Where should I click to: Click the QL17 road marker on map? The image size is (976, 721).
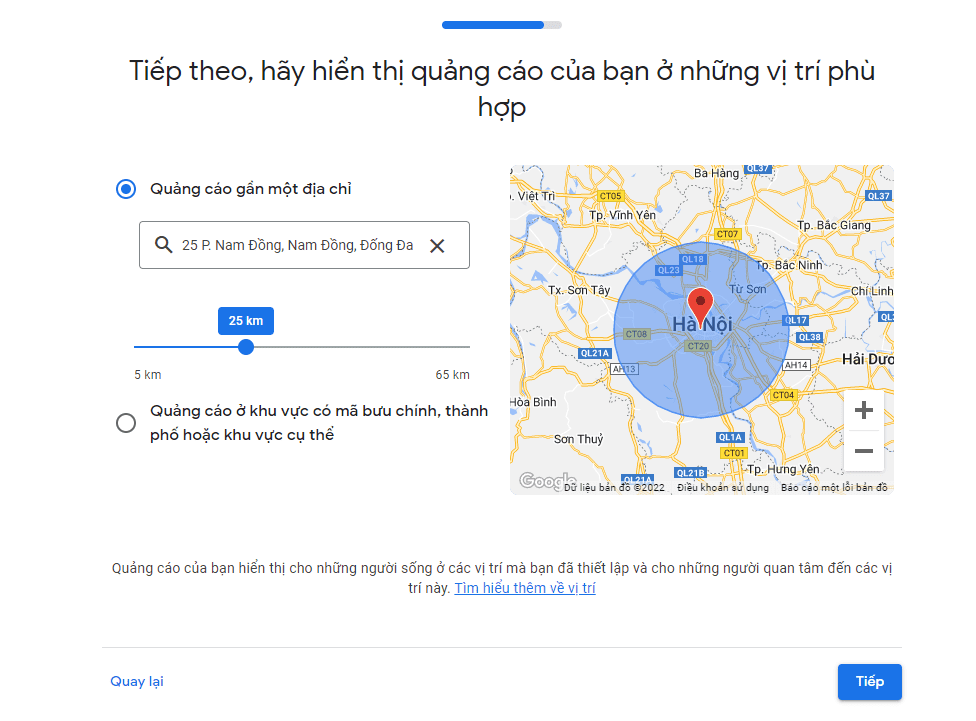pyautogui.click(x=795, y=320)
